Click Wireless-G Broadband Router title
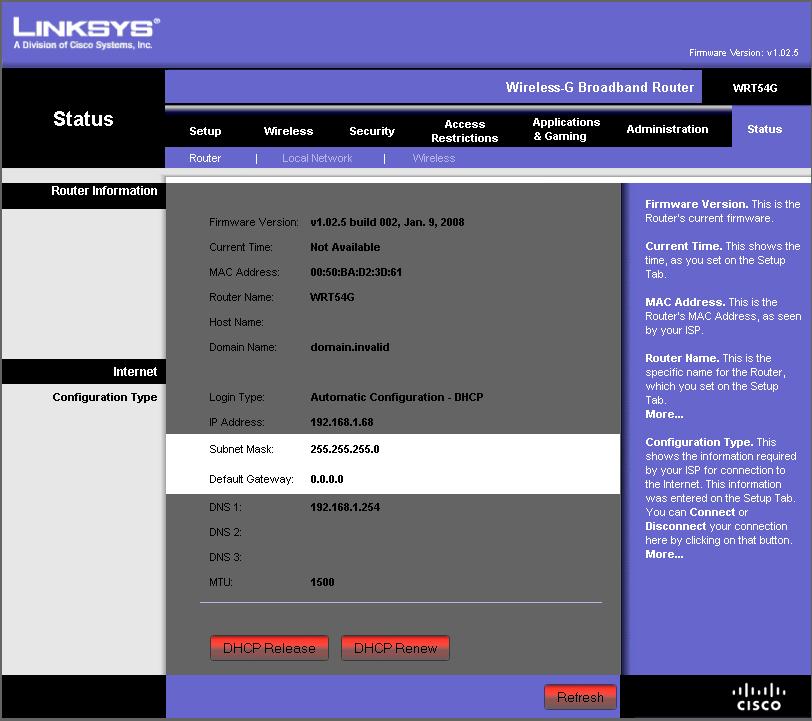This screenshot has width=812, height=721. [600, 87]
